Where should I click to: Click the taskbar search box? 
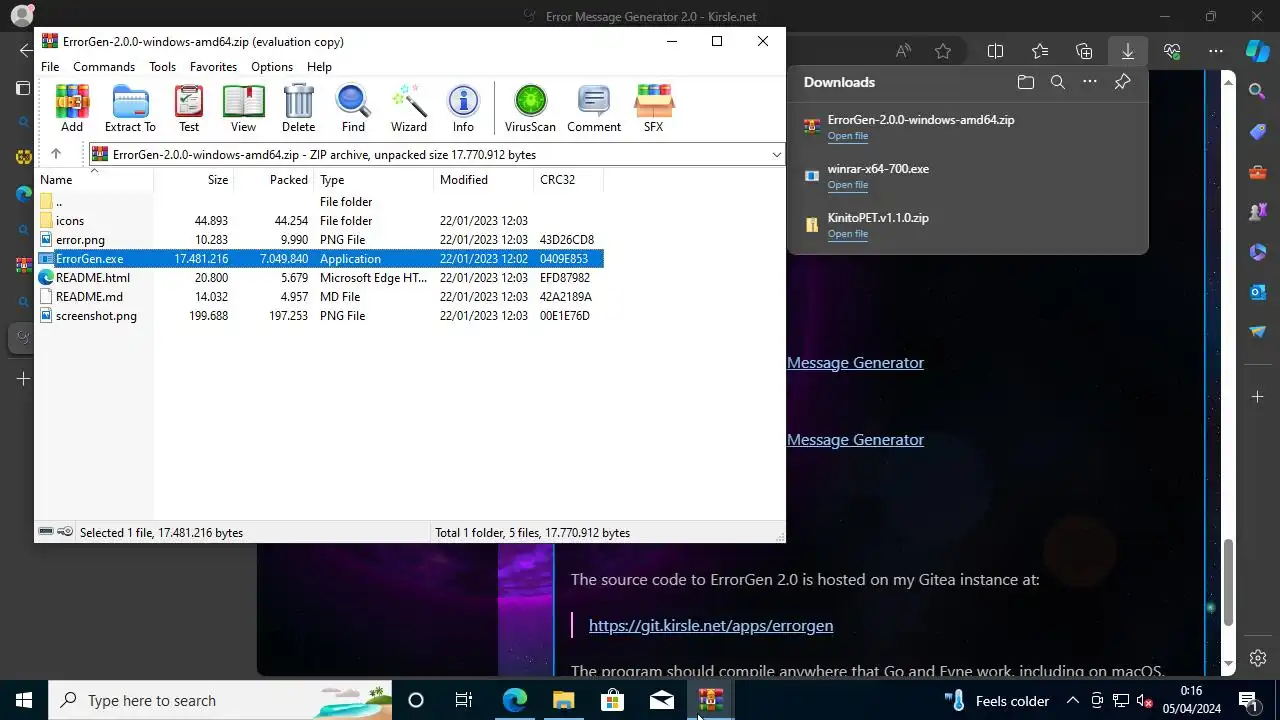[x=220, y=700]
